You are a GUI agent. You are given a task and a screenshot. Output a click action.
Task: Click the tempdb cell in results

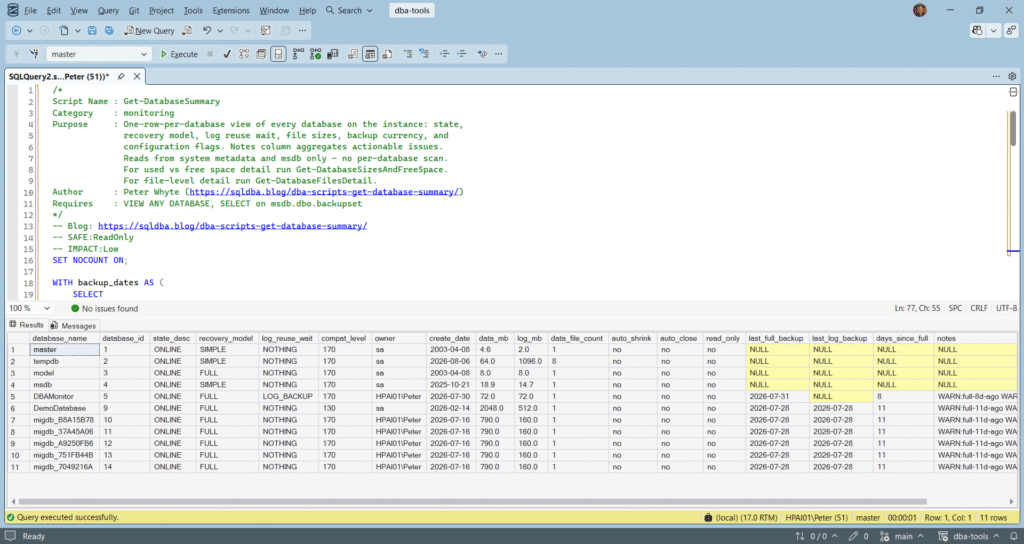(64, 361)
